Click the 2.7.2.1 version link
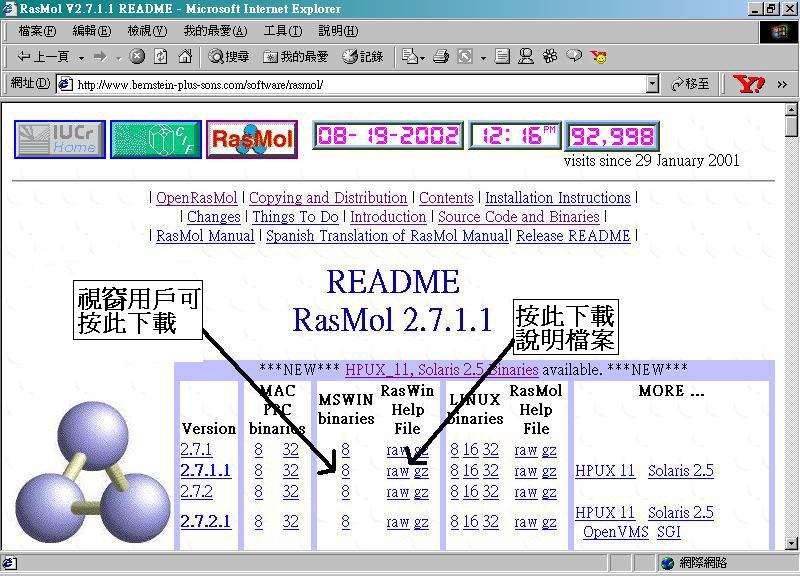Viewport: 800px width, 576px height. [x=206, y=521]
